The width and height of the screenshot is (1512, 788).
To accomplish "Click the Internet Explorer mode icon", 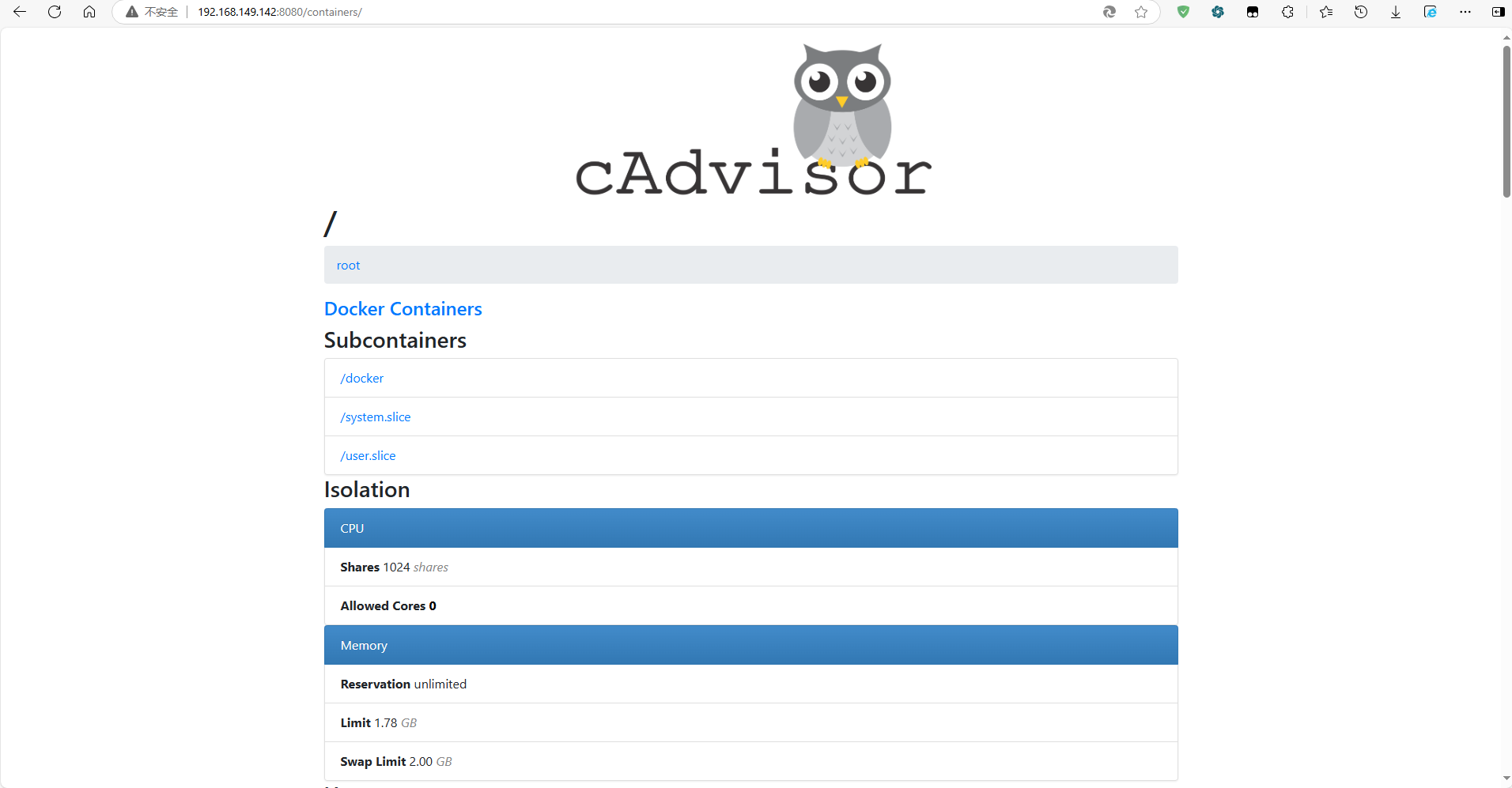I will tap(1431, 12).
